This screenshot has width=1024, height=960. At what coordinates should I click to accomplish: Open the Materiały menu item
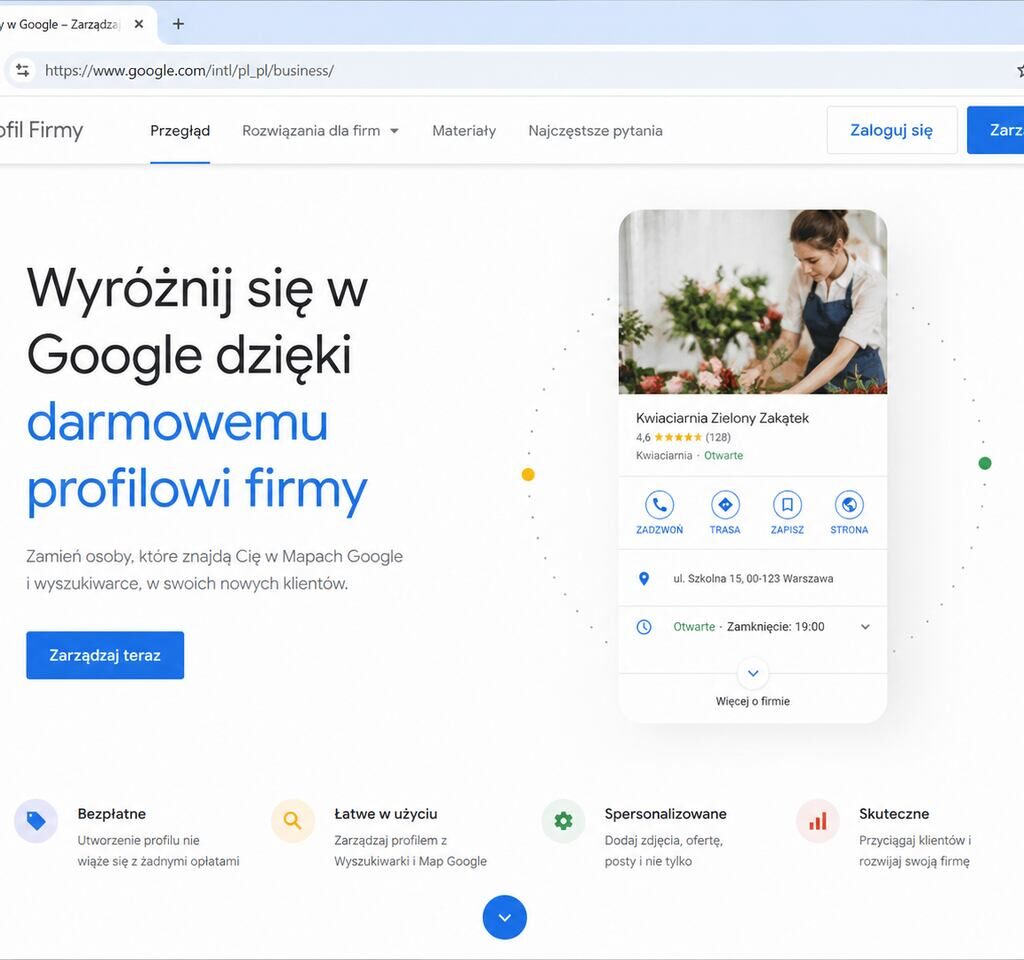[x=464, y=131]
